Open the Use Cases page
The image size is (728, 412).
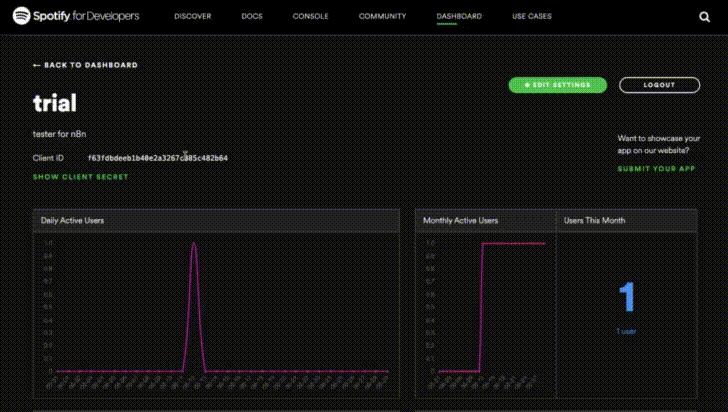click(532, 17)
